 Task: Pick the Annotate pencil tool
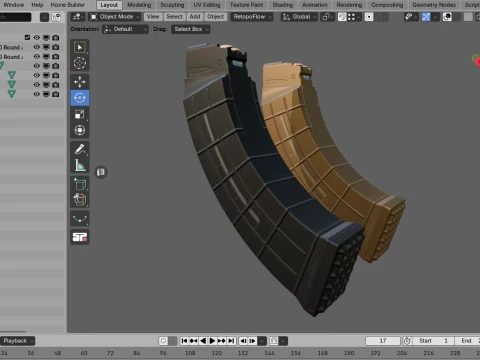coord(80,149)
